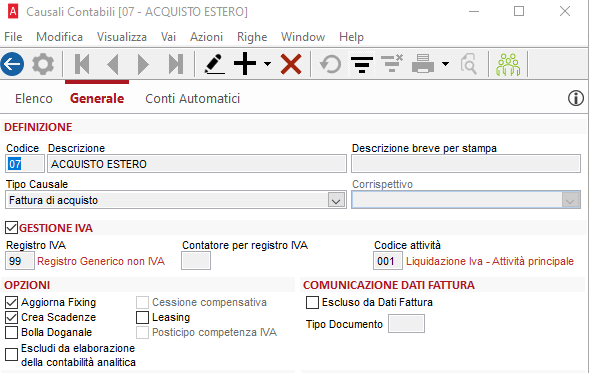The width and height of the screenshot is (589, 373).
Task: Go to the previous record
Action: [x=113, y=64]
